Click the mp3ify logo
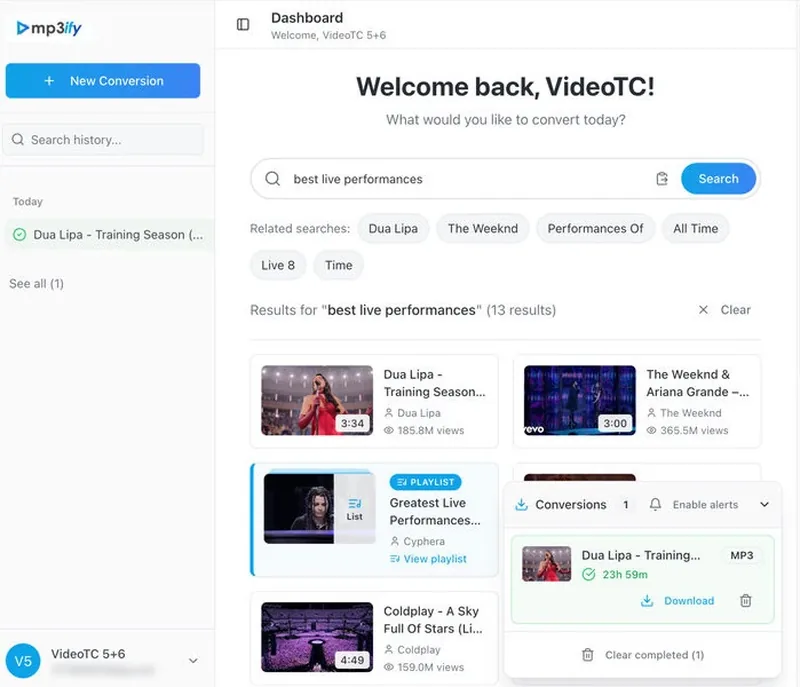 click(49, 28)
